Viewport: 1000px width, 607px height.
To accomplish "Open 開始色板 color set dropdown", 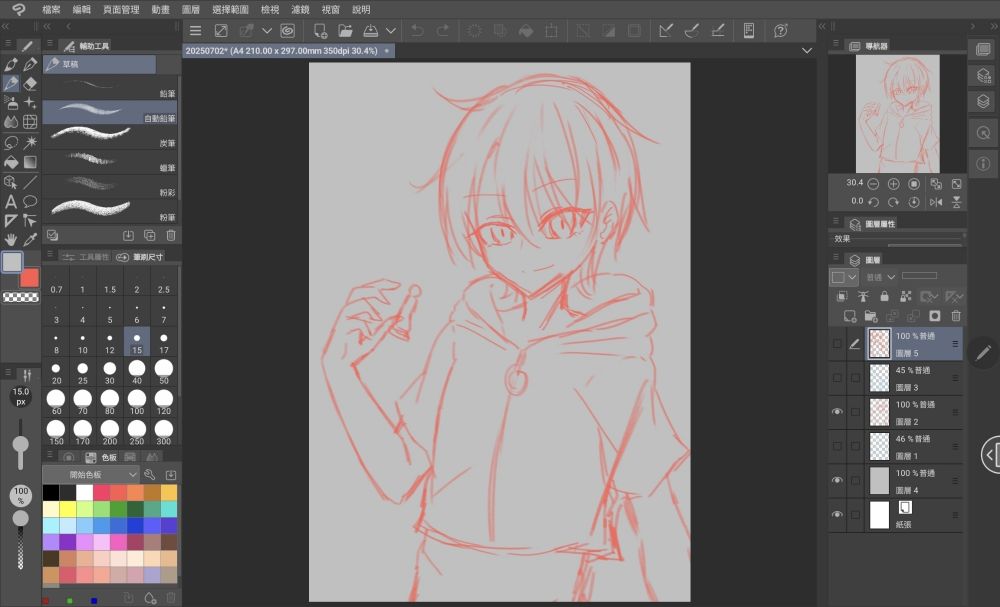I will [91, 474].
